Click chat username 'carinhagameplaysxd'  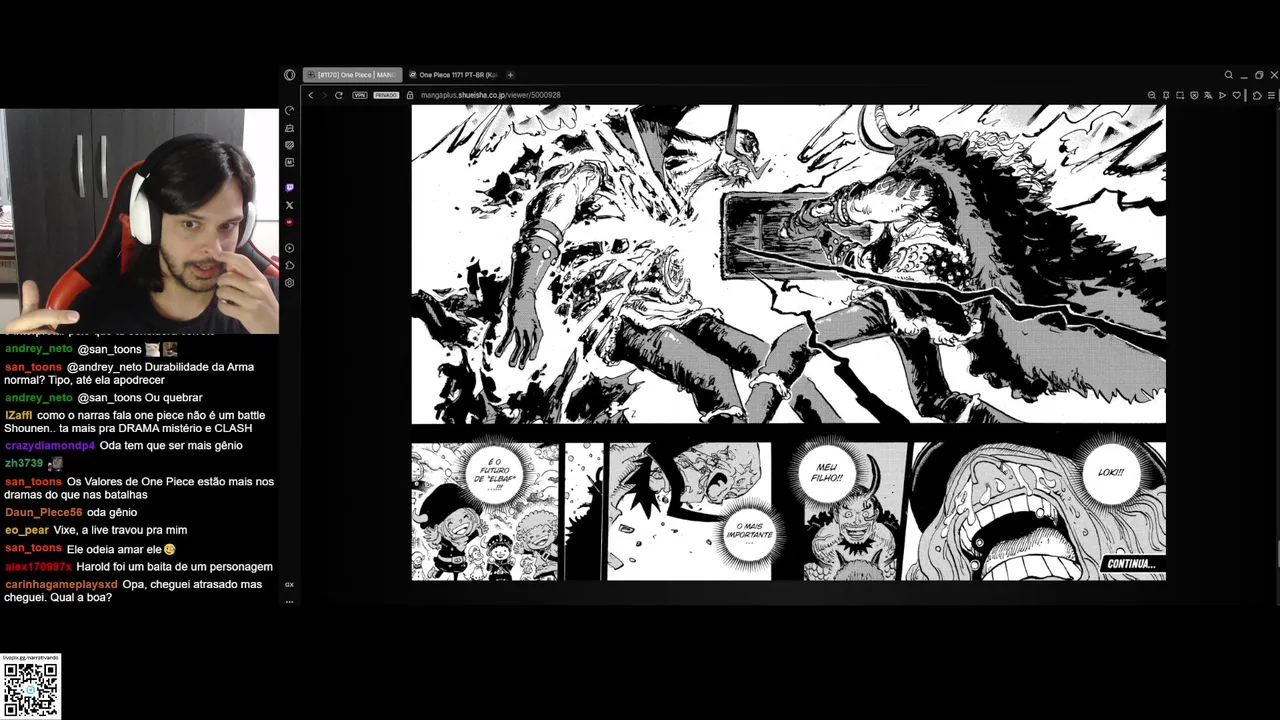[x=61, y=584]
